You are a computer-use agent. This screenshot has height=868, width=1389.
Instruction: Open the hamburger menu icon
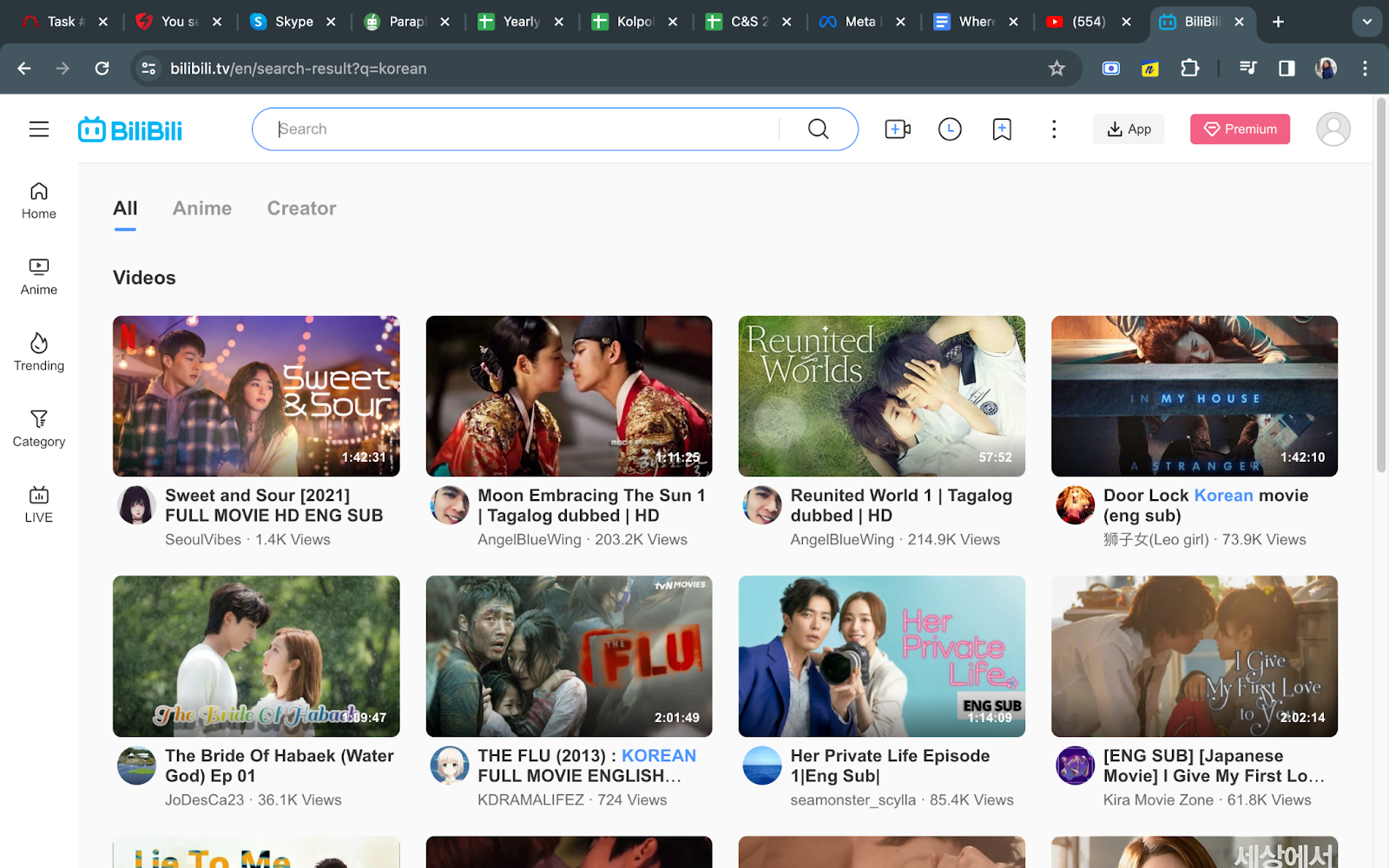click(x=39, y=129)
